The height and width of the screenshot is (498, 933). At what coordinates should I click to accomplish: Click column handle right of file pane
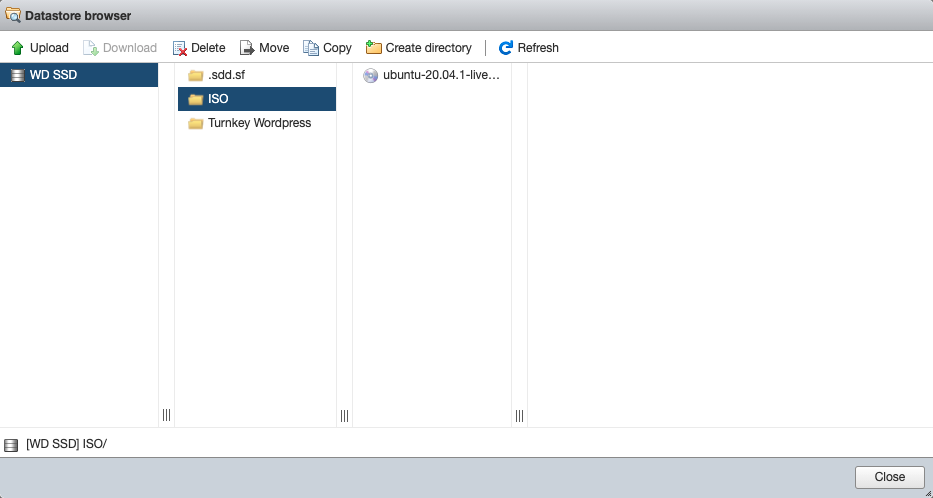click(519, 415)
